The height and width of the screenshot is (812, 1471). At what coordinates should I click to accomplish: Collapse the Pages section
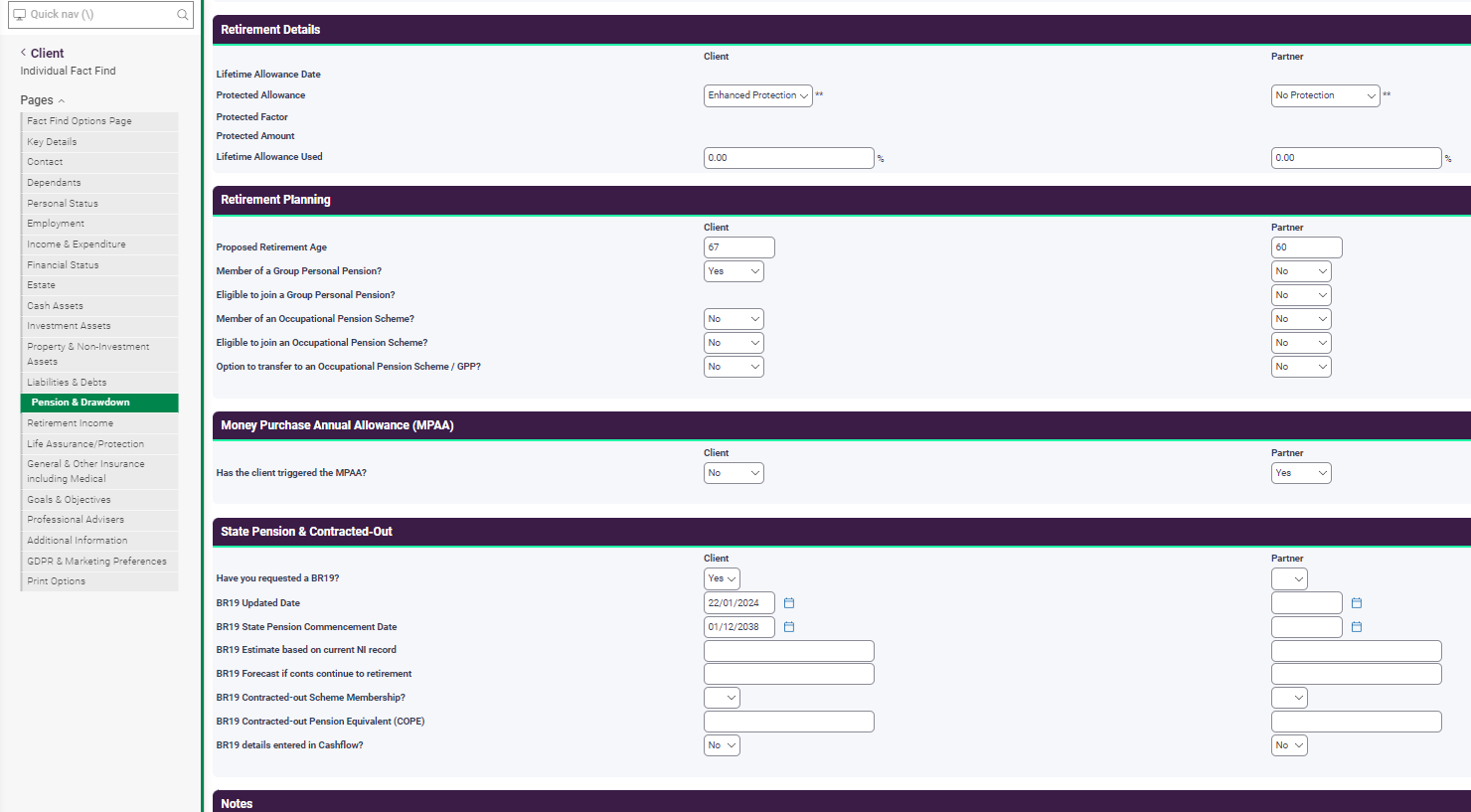(63, 99)
